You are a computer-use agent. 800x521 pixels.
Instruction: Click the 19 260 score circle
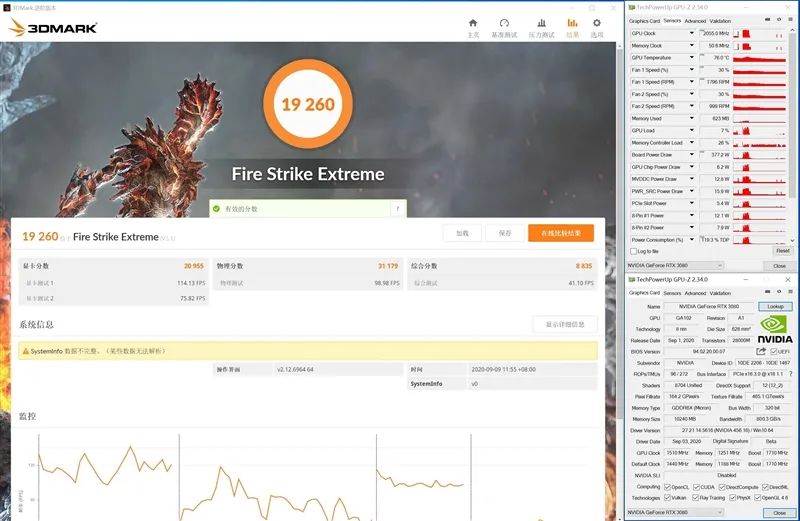pyautogui.click(x=308, y=104)
